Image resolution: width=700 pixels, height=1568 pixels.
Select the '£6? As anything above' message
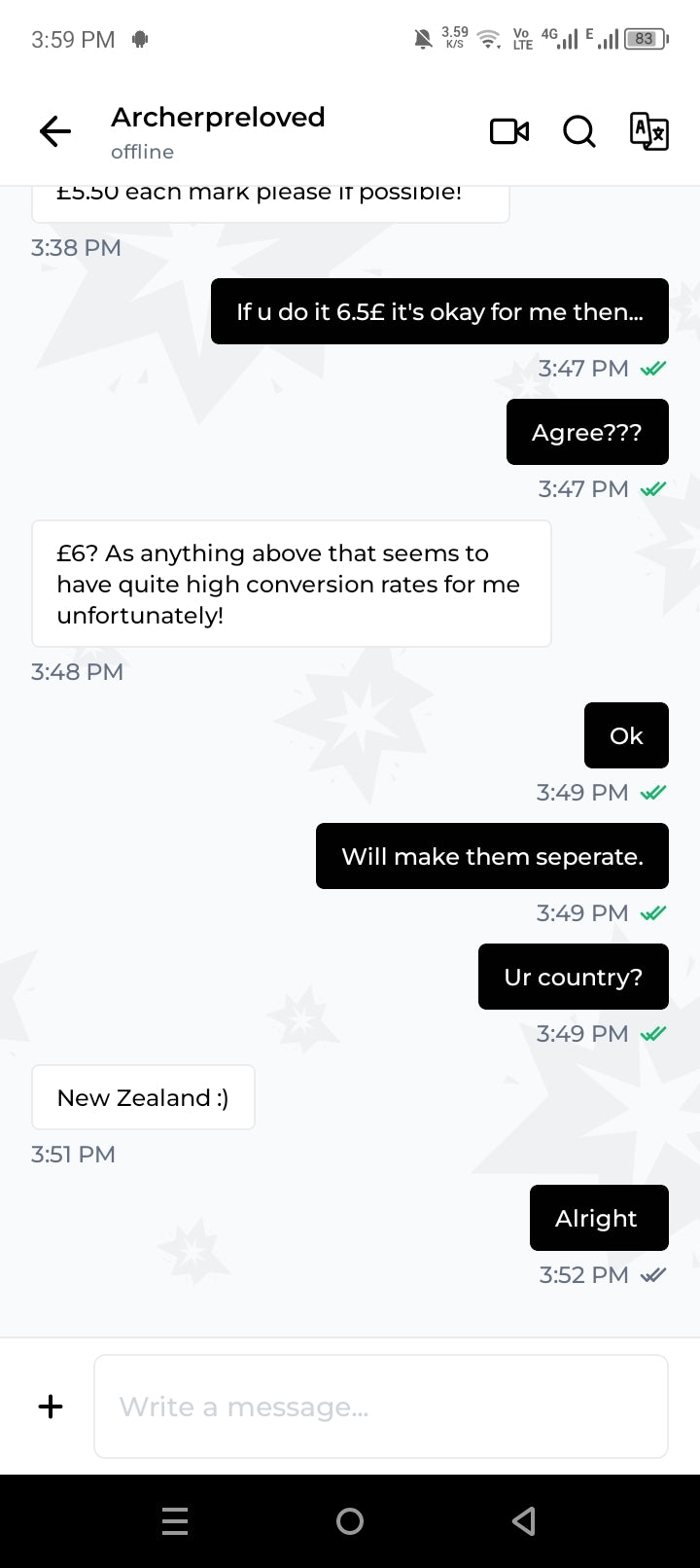tap(292, 584)
